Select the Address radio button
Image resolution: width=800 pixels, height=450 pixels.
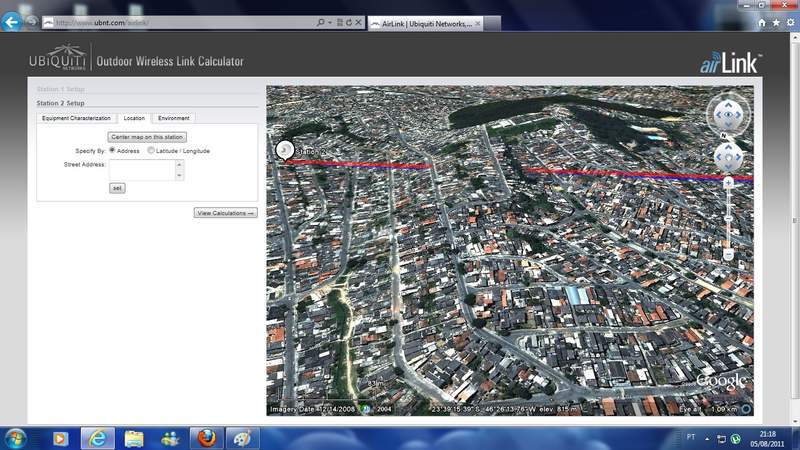coord(112,150)
